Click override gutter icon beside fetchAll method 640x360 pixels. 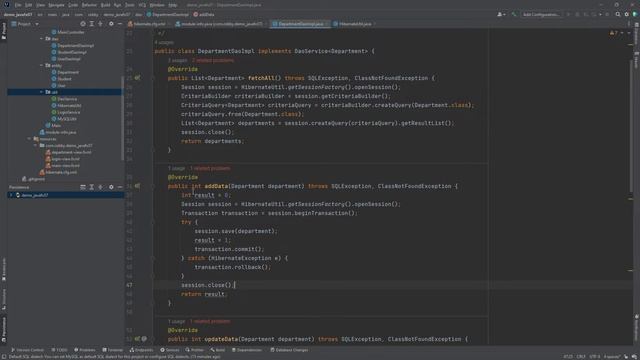(138, 78)
